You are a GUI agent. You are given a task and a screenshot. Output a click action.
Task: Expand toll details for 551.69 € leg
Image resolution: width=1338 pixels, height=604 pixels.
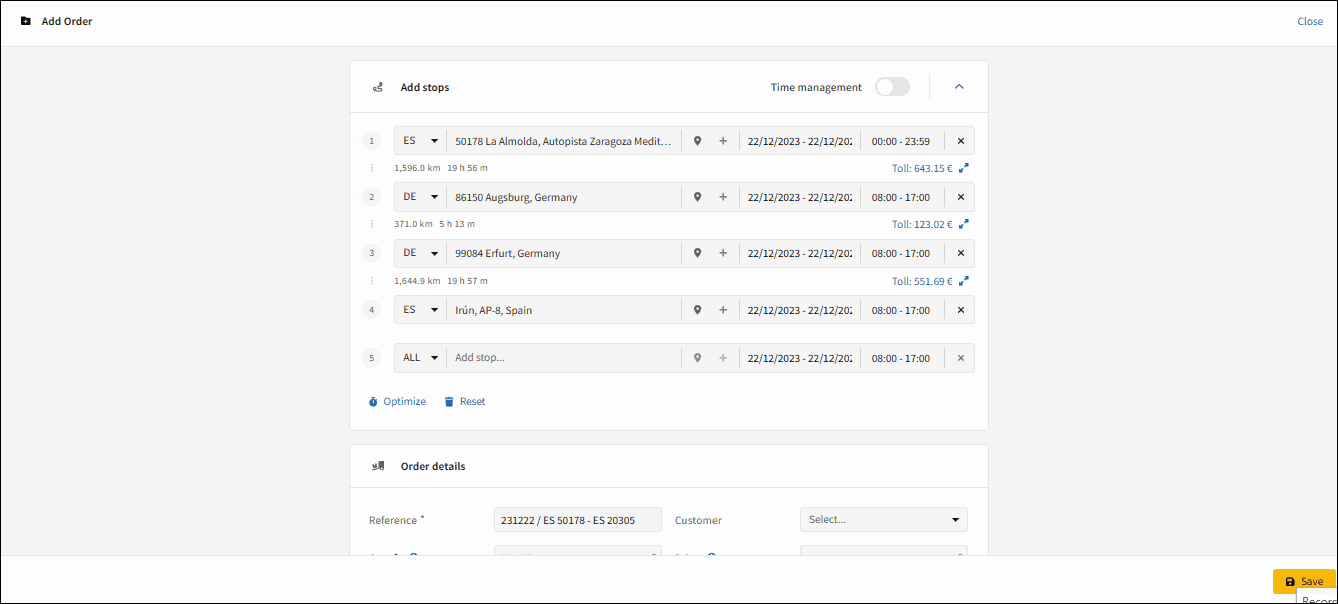tap(964, 281)
